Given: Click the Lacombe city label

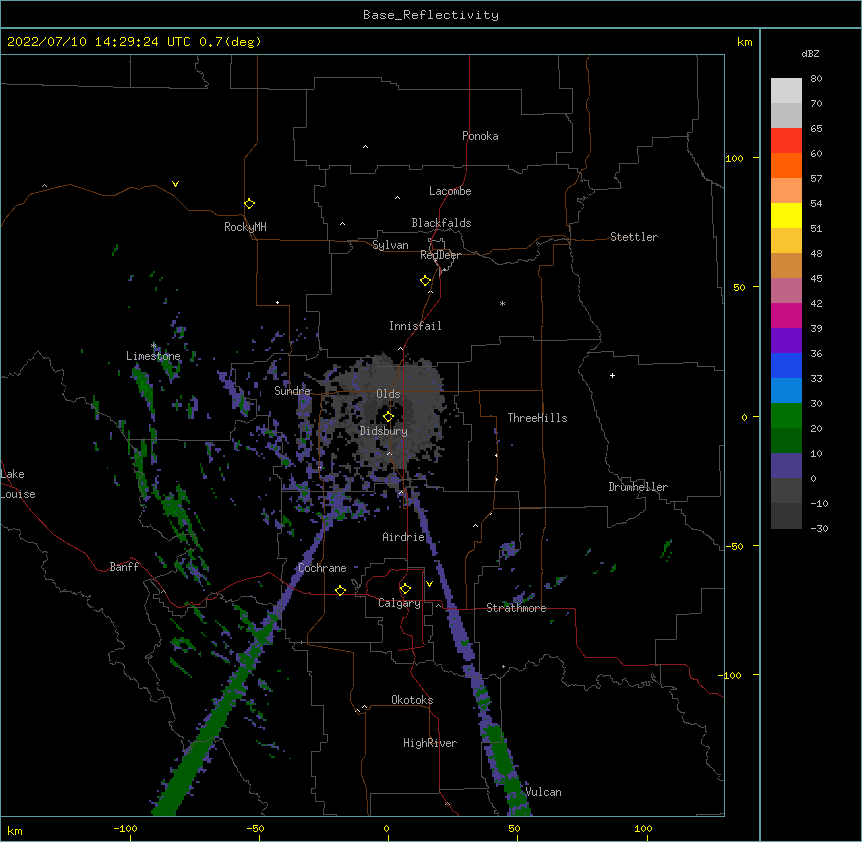Looking at the screenshot, I should pyautogui.click(x=450, y=191).
